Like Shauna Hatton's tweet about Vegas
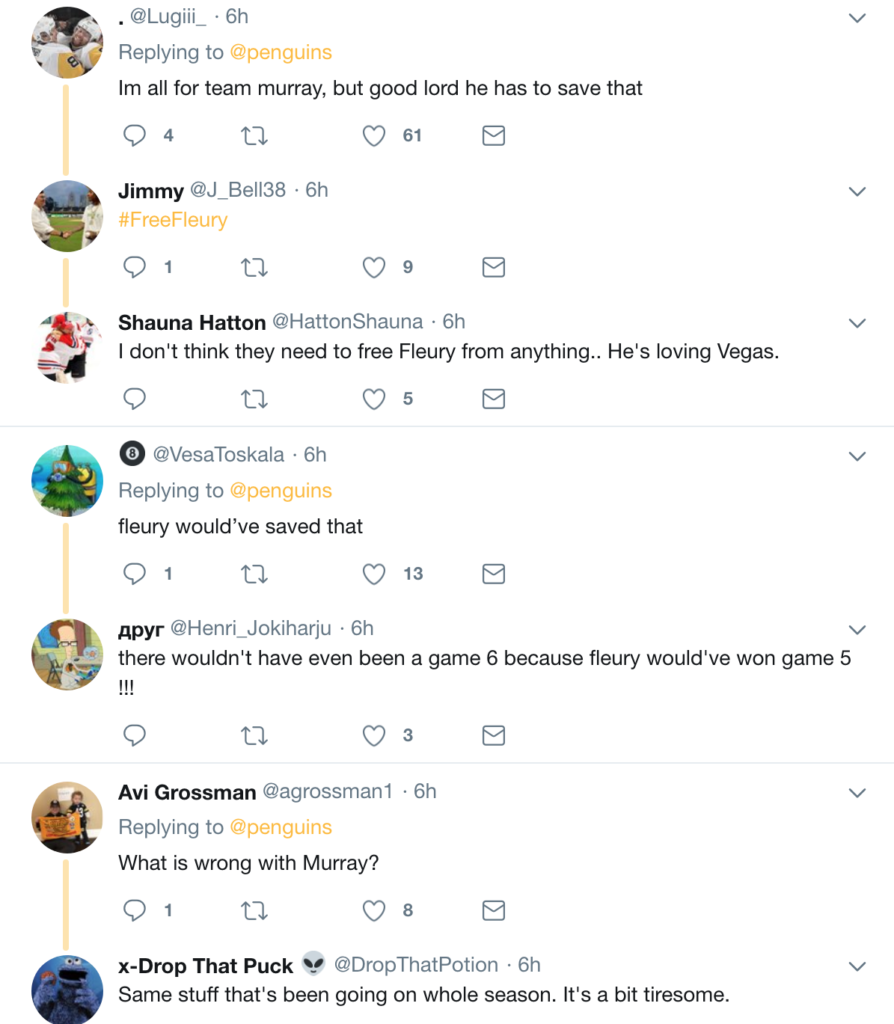Screen dimensions: 894x1024 point(374,399)
